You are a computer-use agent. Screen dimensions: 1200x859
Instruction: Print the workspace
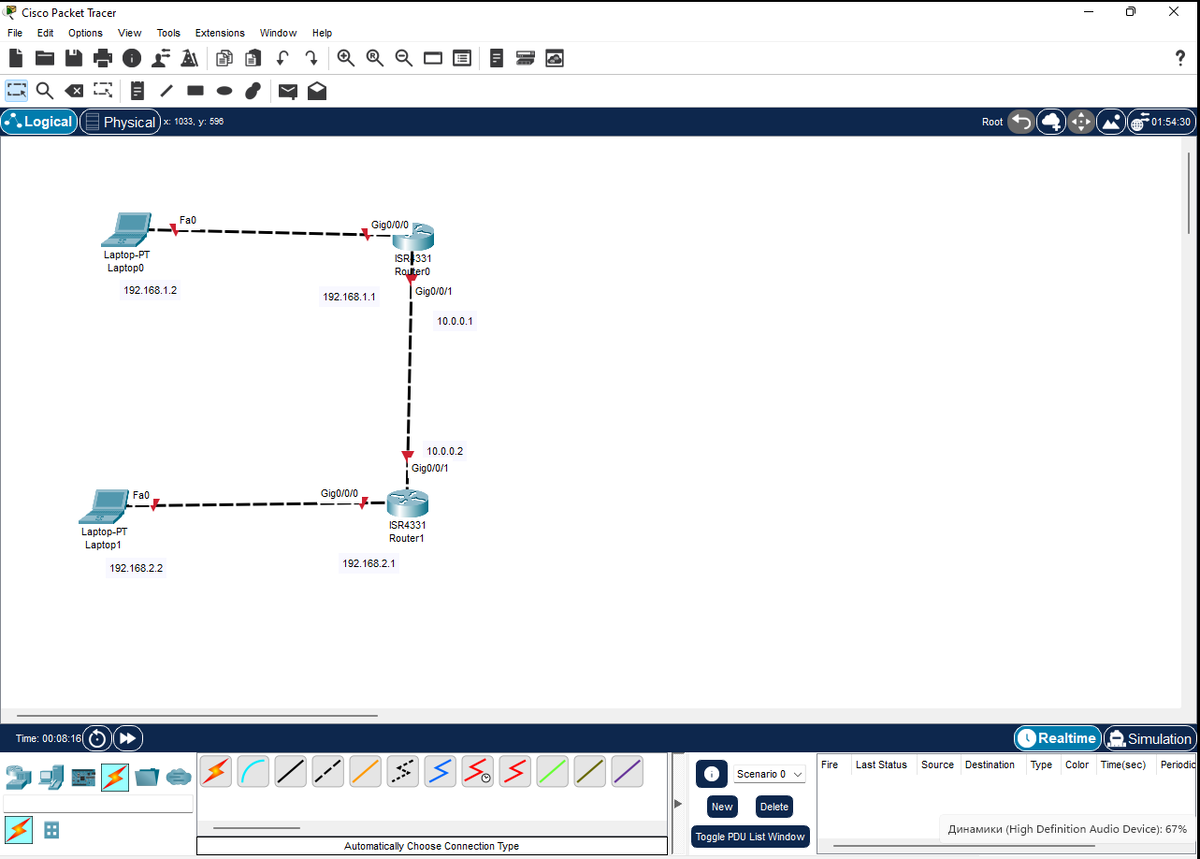[x=102, y=58]
